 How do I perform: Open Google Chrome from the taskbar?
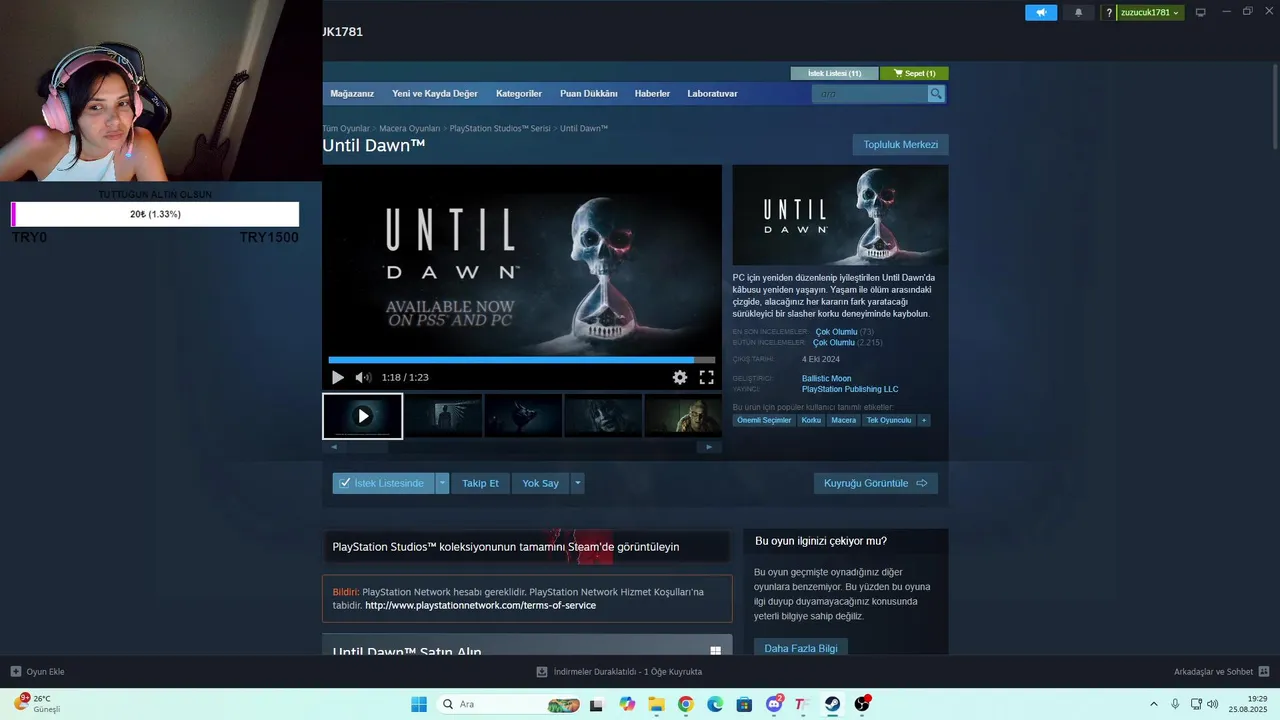pyautogui.click(x=685, y=704)
